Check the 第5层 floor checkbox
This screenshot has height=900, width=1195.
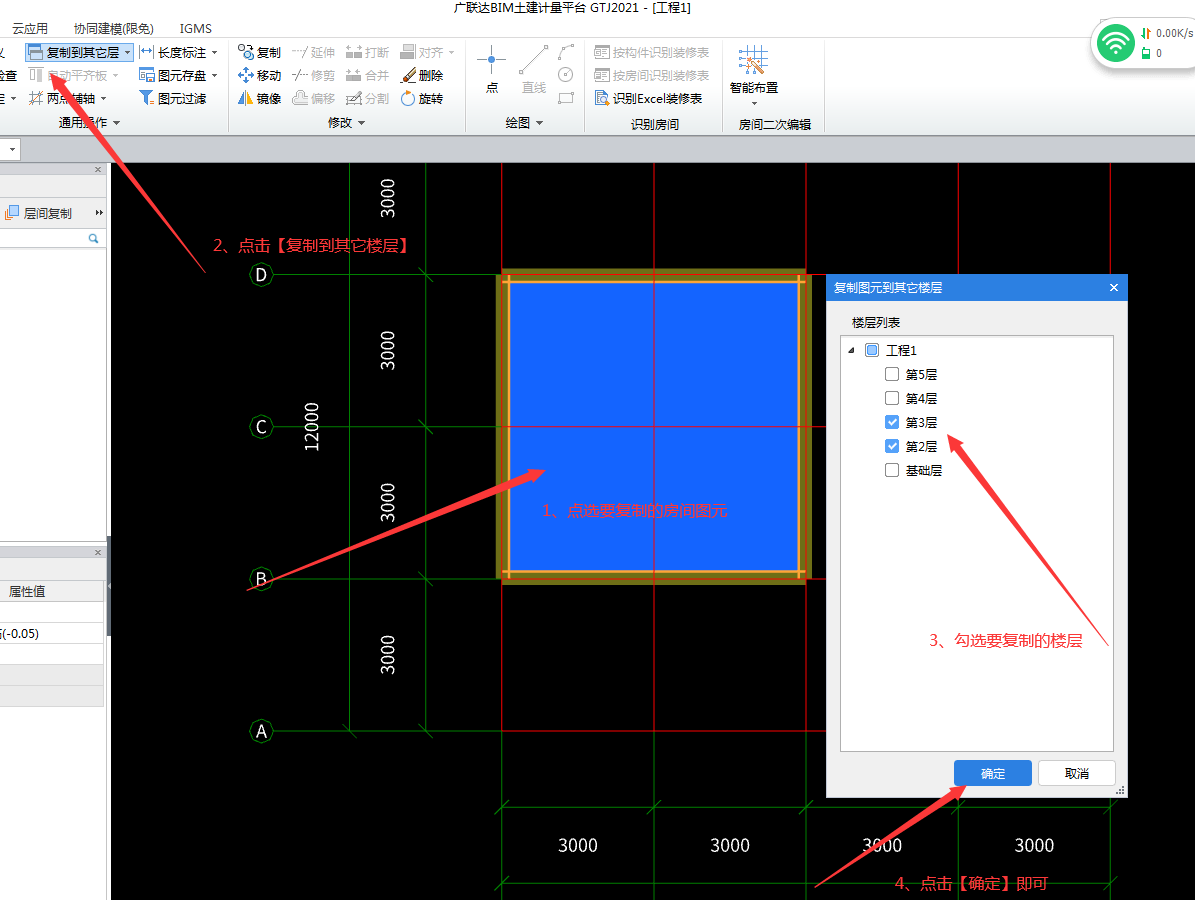coord(892,374)
